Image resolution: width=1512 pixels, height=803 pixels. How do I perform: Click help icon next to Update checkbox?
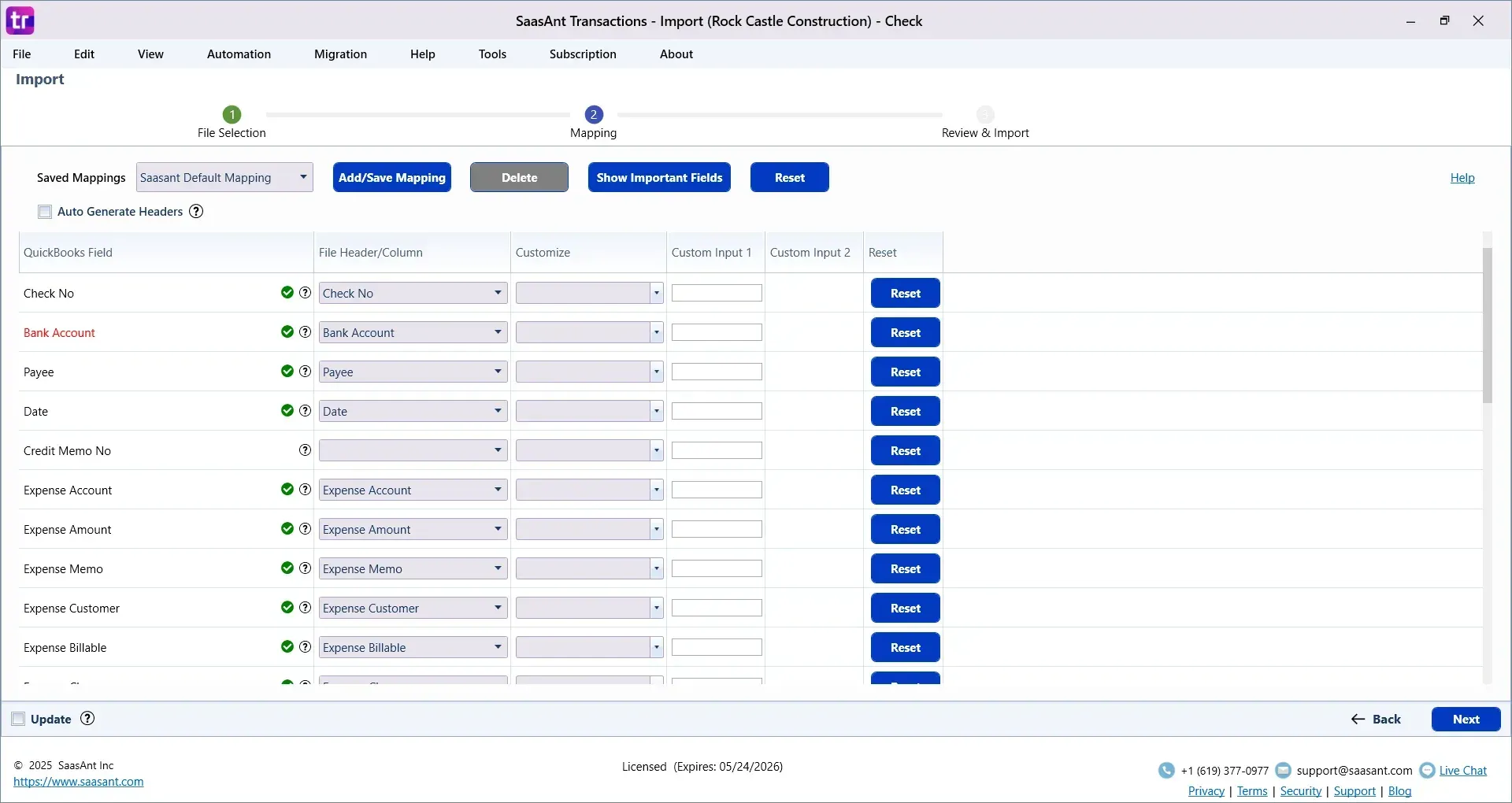(87, 718)
